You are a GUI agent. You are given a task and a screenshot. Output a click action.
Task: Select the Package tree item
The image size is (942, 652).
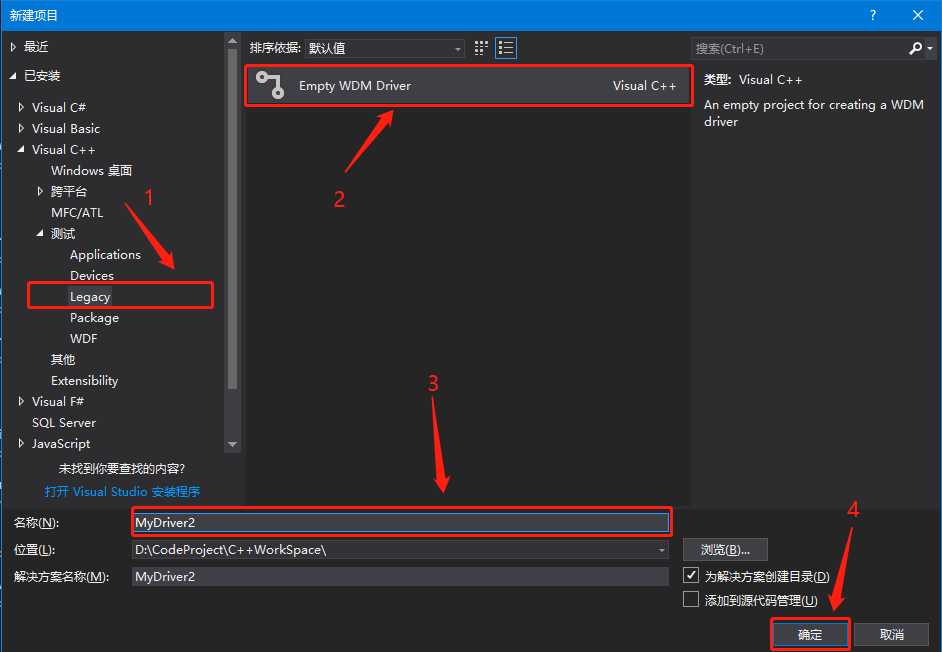click(x=94, y=318)
